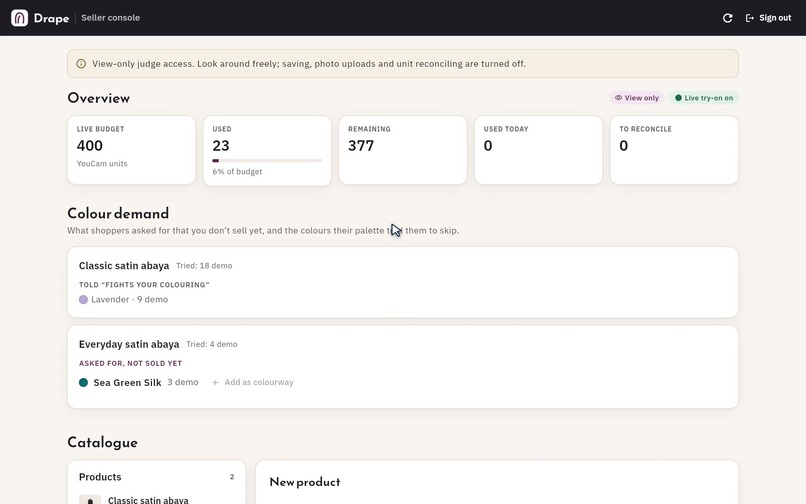Click 'Tried: 4 demo' text
Screen dimensions: 806x504
pos(212,344)
